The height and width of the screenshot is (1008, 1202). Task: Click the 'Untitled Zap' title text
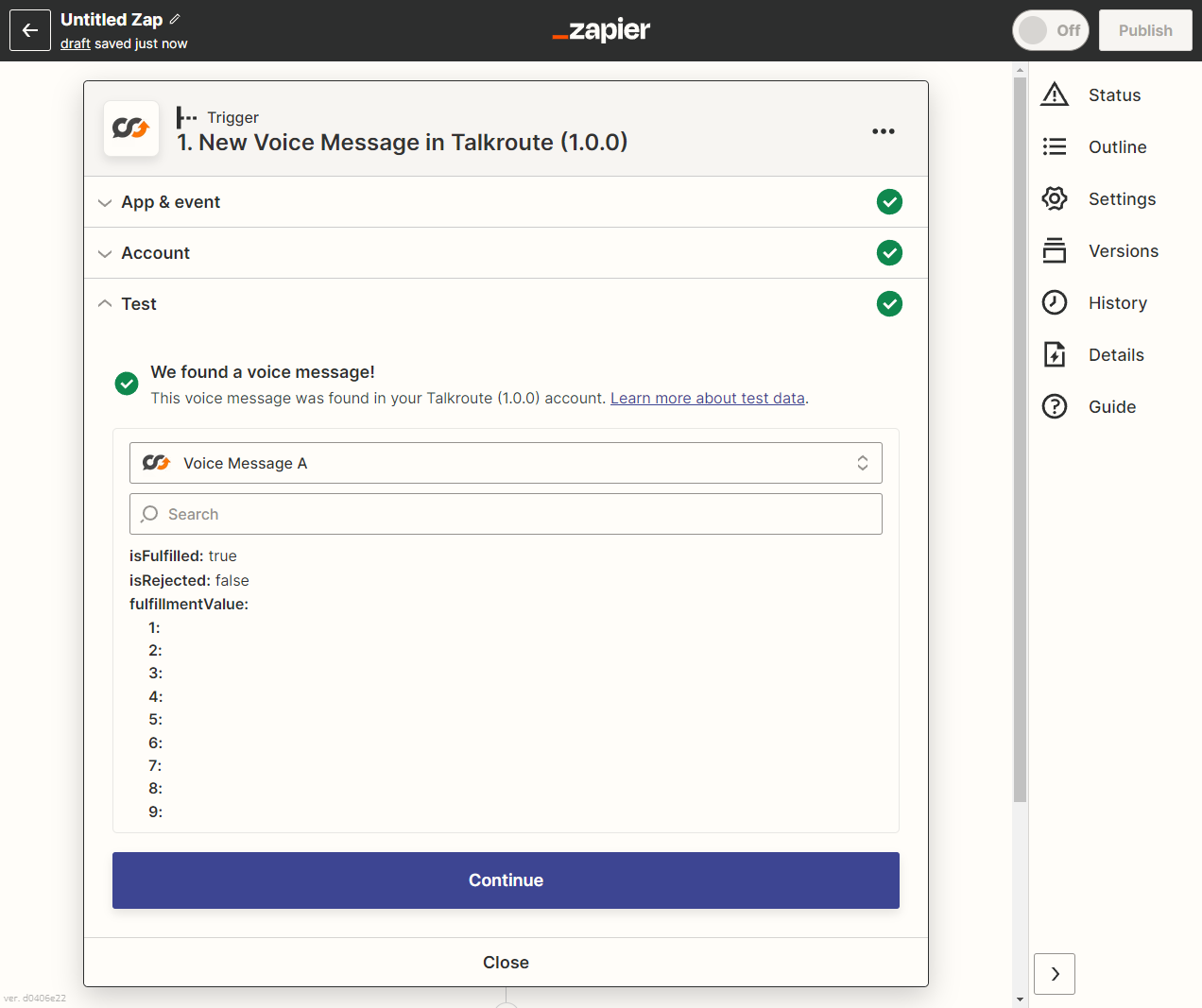[112, 19]
